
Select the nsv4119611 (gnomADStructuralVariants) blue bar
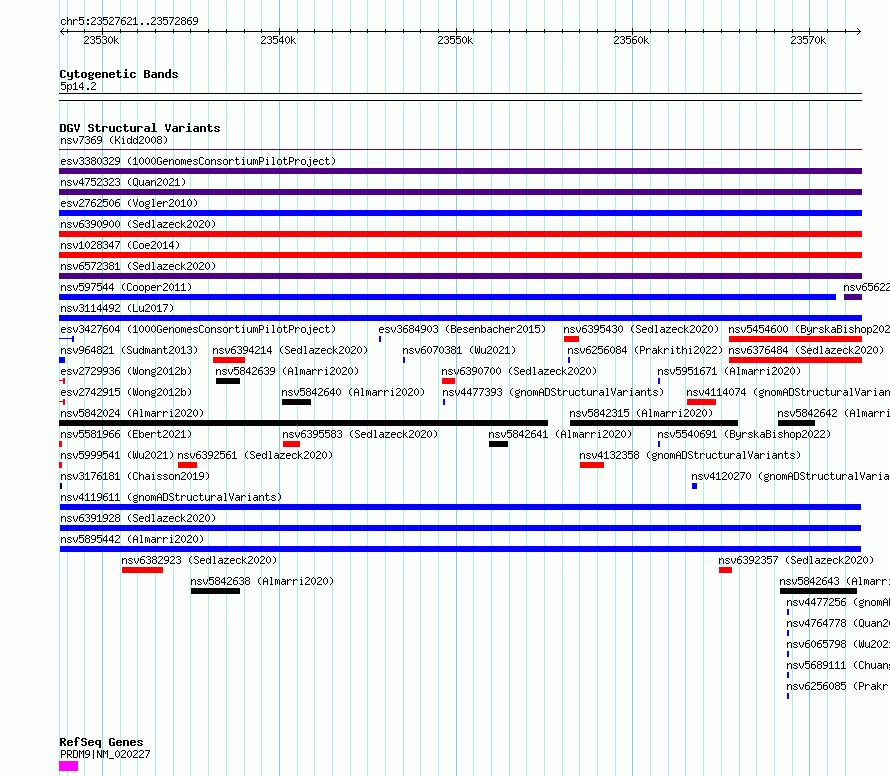[x=460, y=507]
